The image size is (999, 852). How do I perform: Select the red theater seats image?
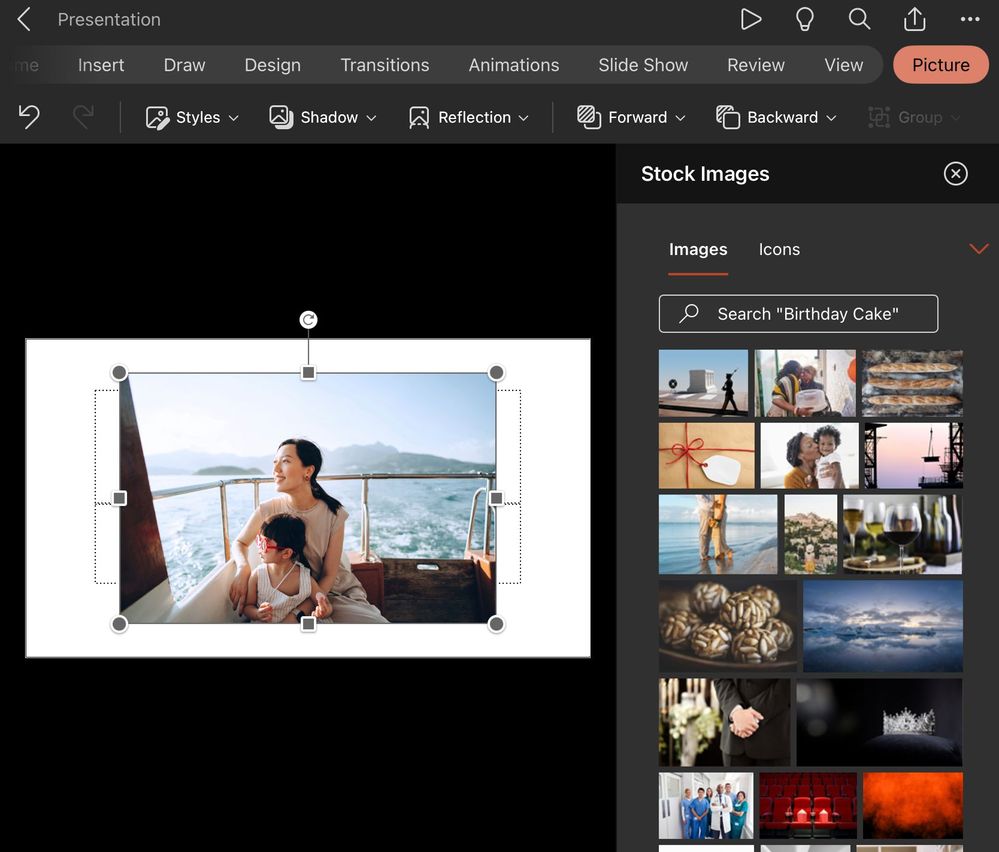coord(808,805)
